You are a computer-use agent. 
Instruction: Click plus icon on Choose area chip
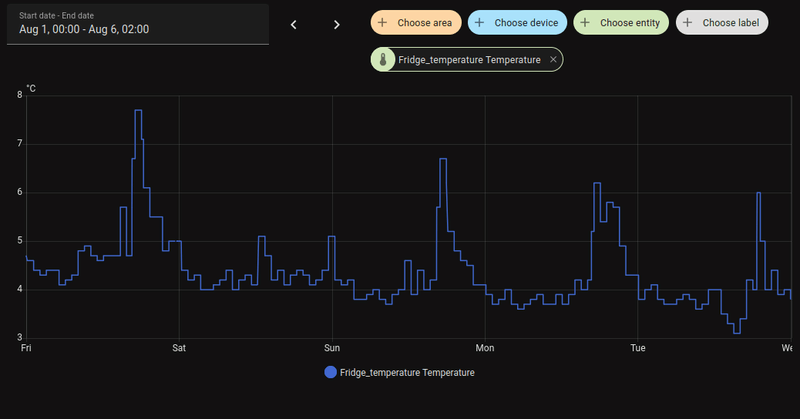tap(382, 22)
